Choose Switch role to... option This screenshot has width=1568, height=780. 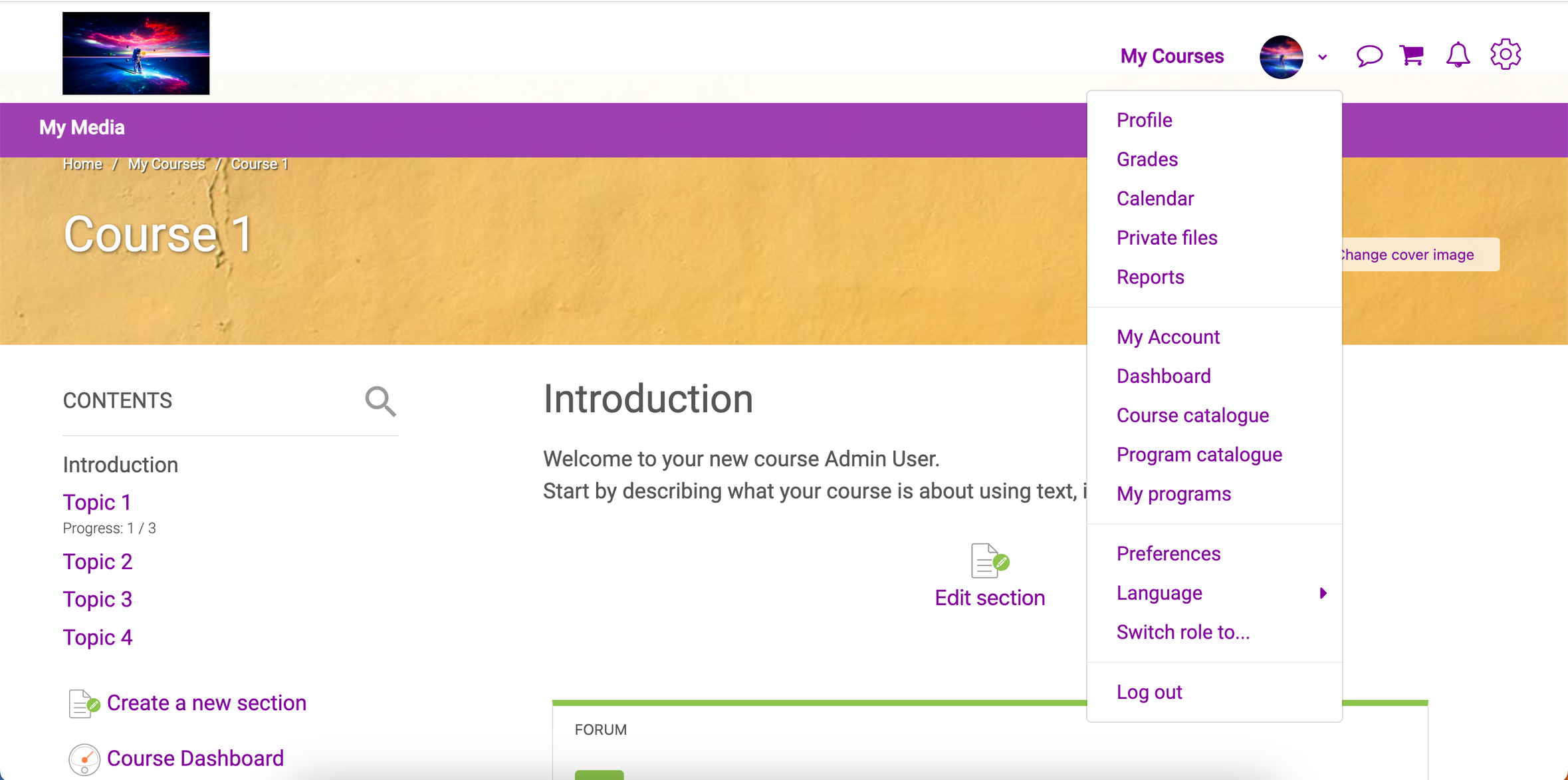[x=1183, y=632]
